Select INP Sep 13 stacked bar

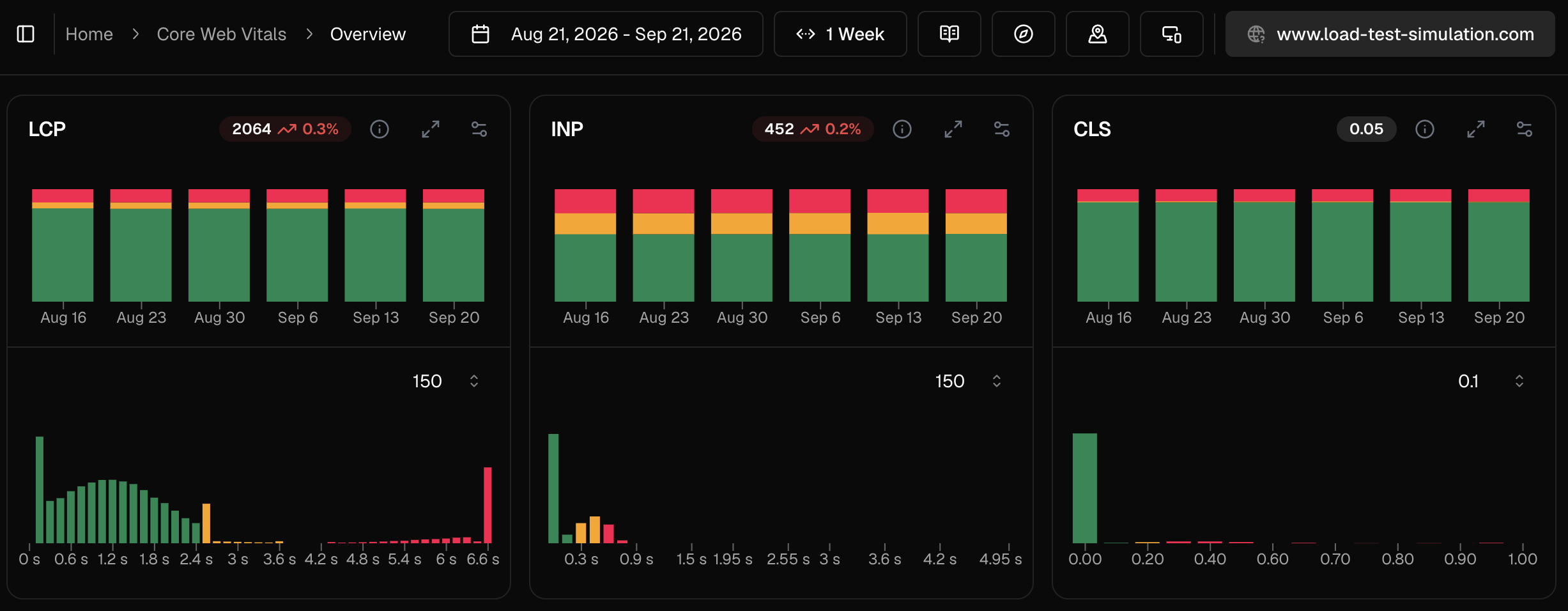click(x=898, y=245)
